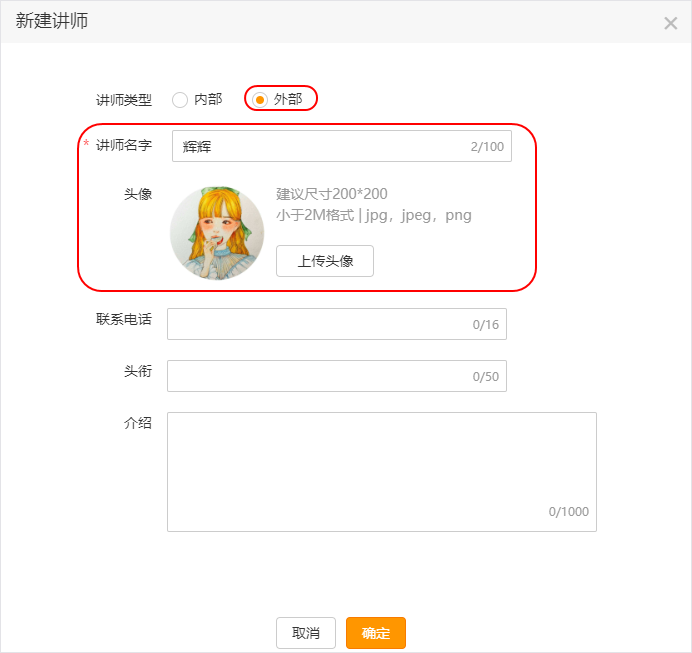Image resolution: width=692 pixels, height=653 pixels.
Task: Click the 取消 button
Action: pyautogui.click(x=306, y=633)
